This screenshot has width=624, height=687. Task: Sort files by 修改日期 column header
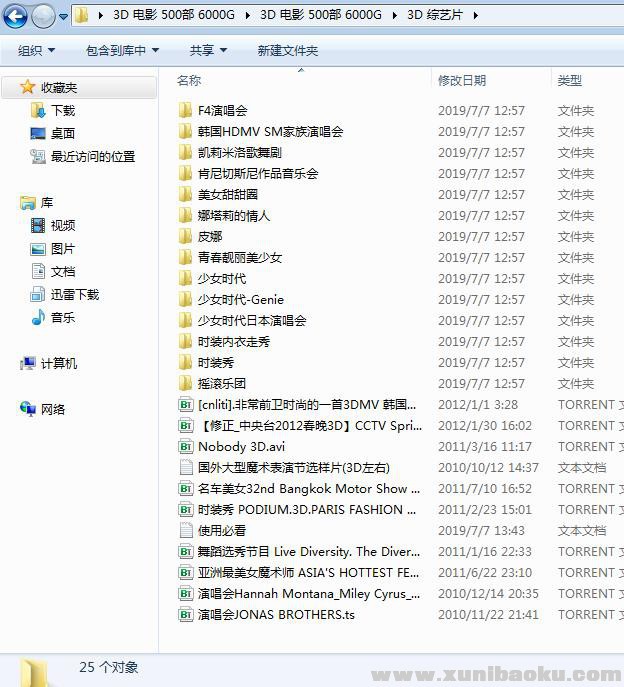pos(462,80)
